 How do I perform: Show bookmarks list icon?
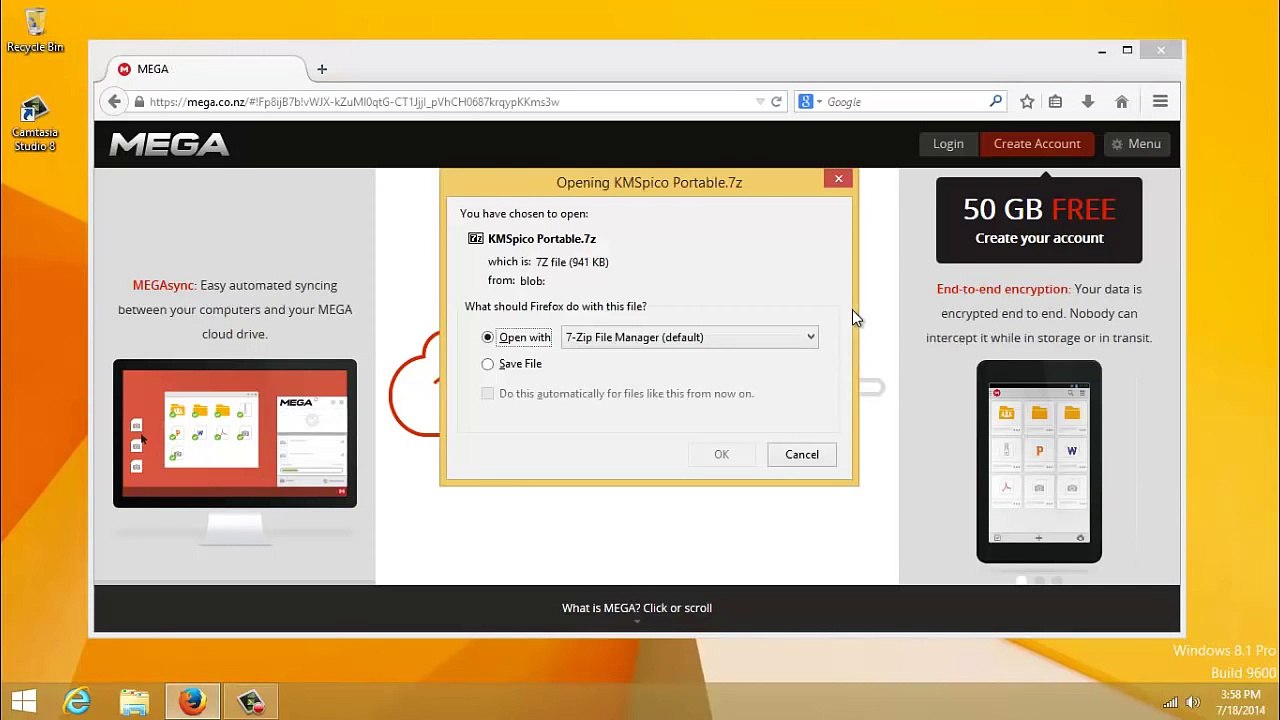pyautogui.click(x=1055, y=102)
